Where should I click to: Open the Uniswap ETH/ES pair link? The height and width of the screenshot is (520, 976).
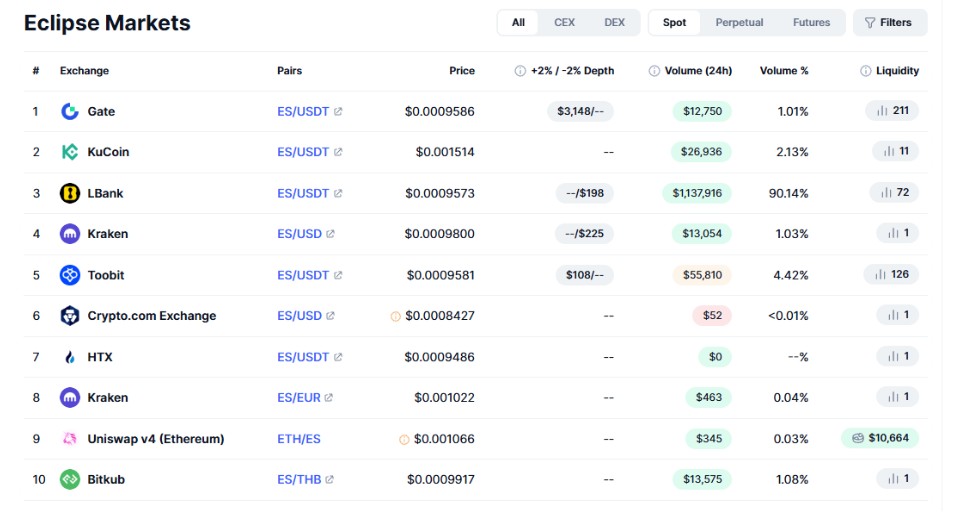click(x=299, y=438)
